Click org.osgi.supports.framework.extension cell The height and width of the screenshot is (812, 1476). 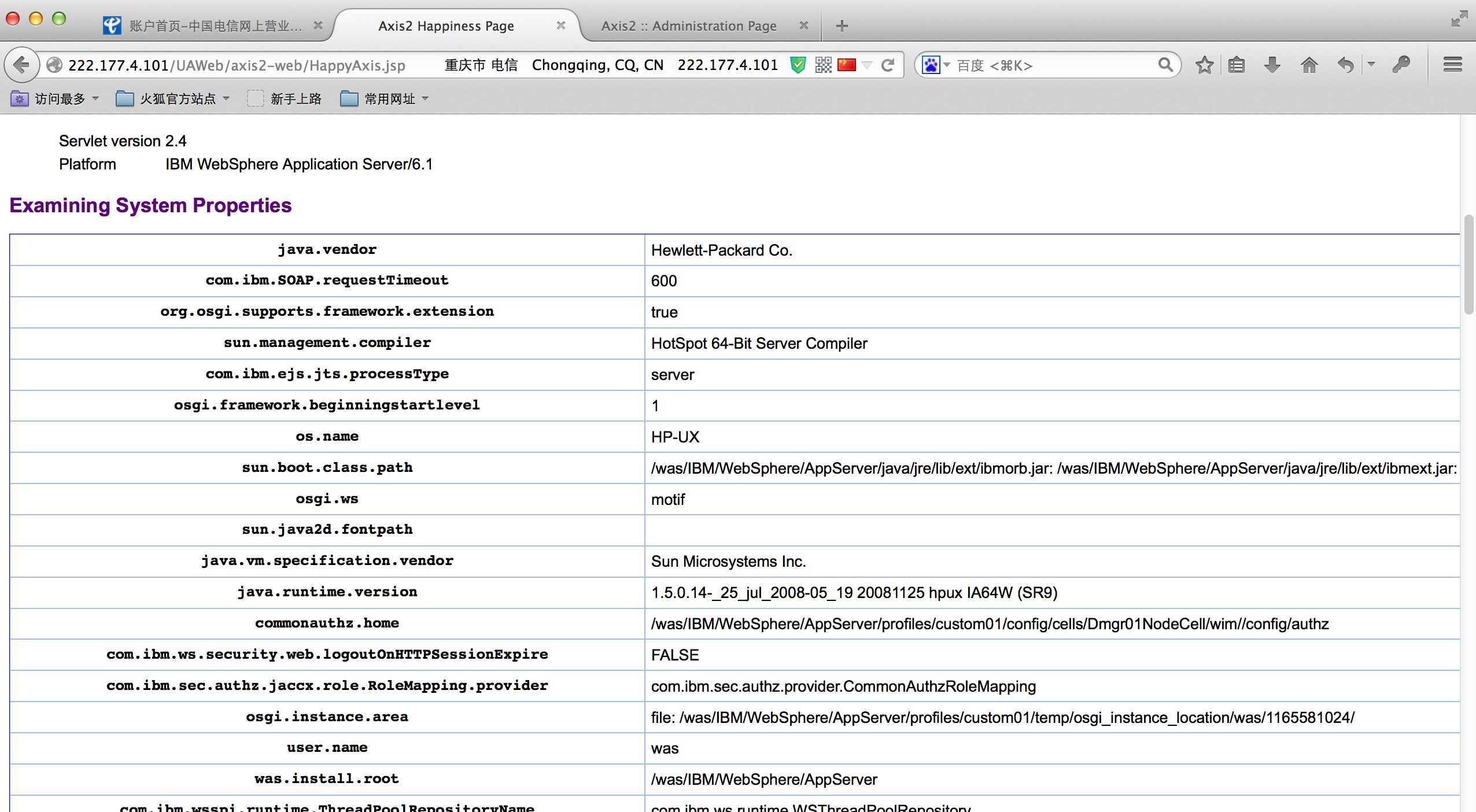pyautogui.click(x=327, y=312)
